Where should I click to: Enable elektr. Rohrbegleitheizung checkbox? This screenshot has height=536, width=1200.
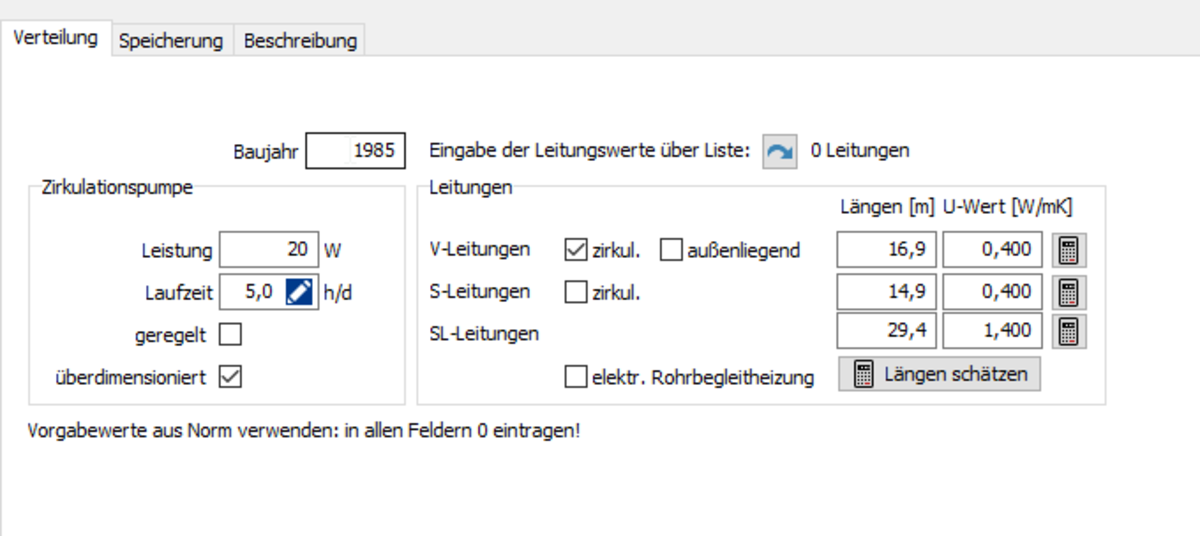pyautogui.click(x=576, y=377)
